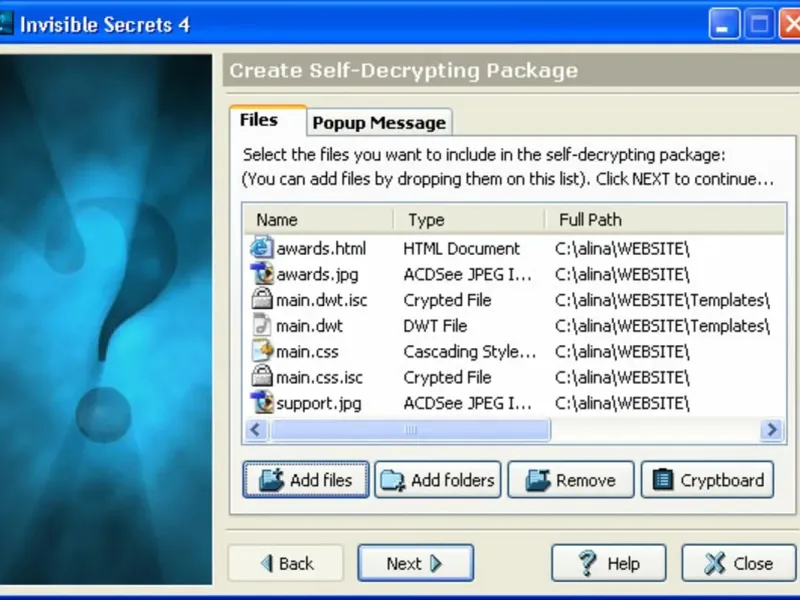
Task: Switch to the Popup Message tab
Action: [x=379, y=122]
